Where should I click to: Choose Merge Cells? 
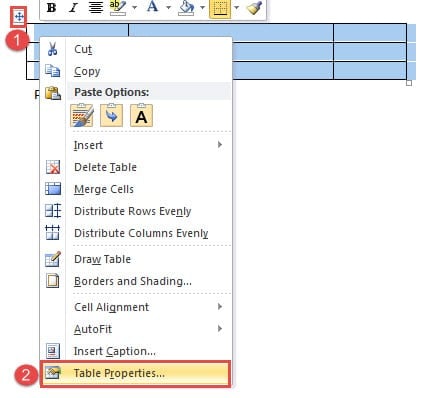(136, 189)
